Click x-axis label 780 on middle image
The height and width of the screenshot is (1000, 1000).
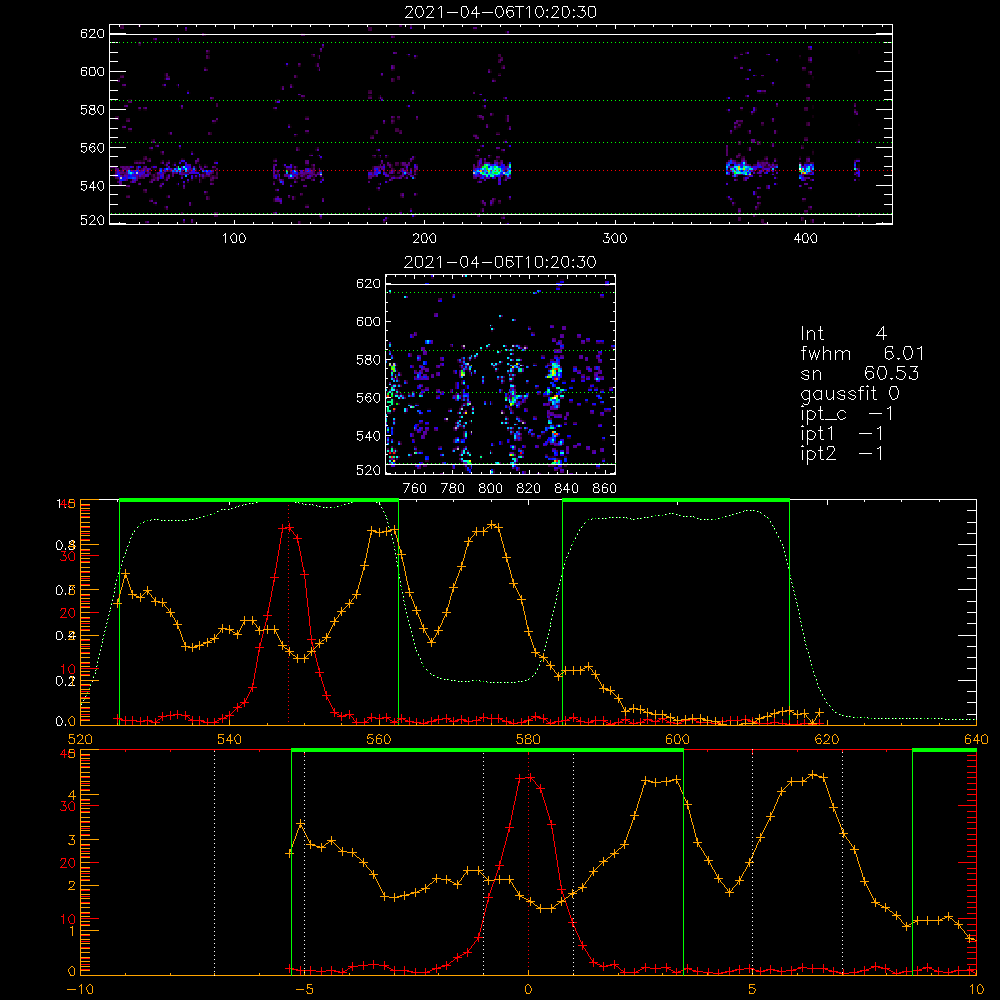[x=453, y=489]
